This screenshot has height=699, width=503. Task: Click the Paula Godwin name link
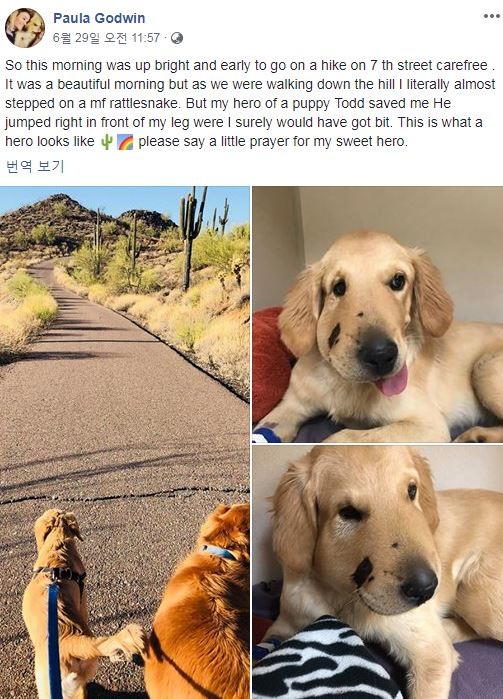(99, 18)
